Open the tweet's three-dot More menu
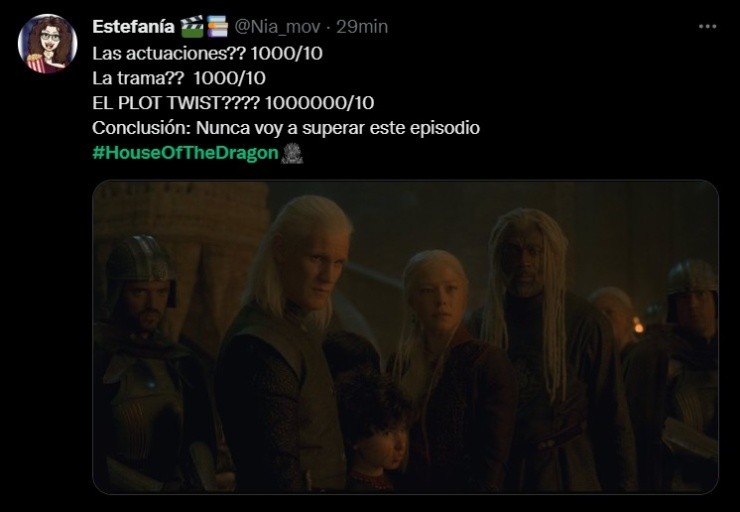The width and height of the screenshot is (740, 512). [x=707, y=27]
